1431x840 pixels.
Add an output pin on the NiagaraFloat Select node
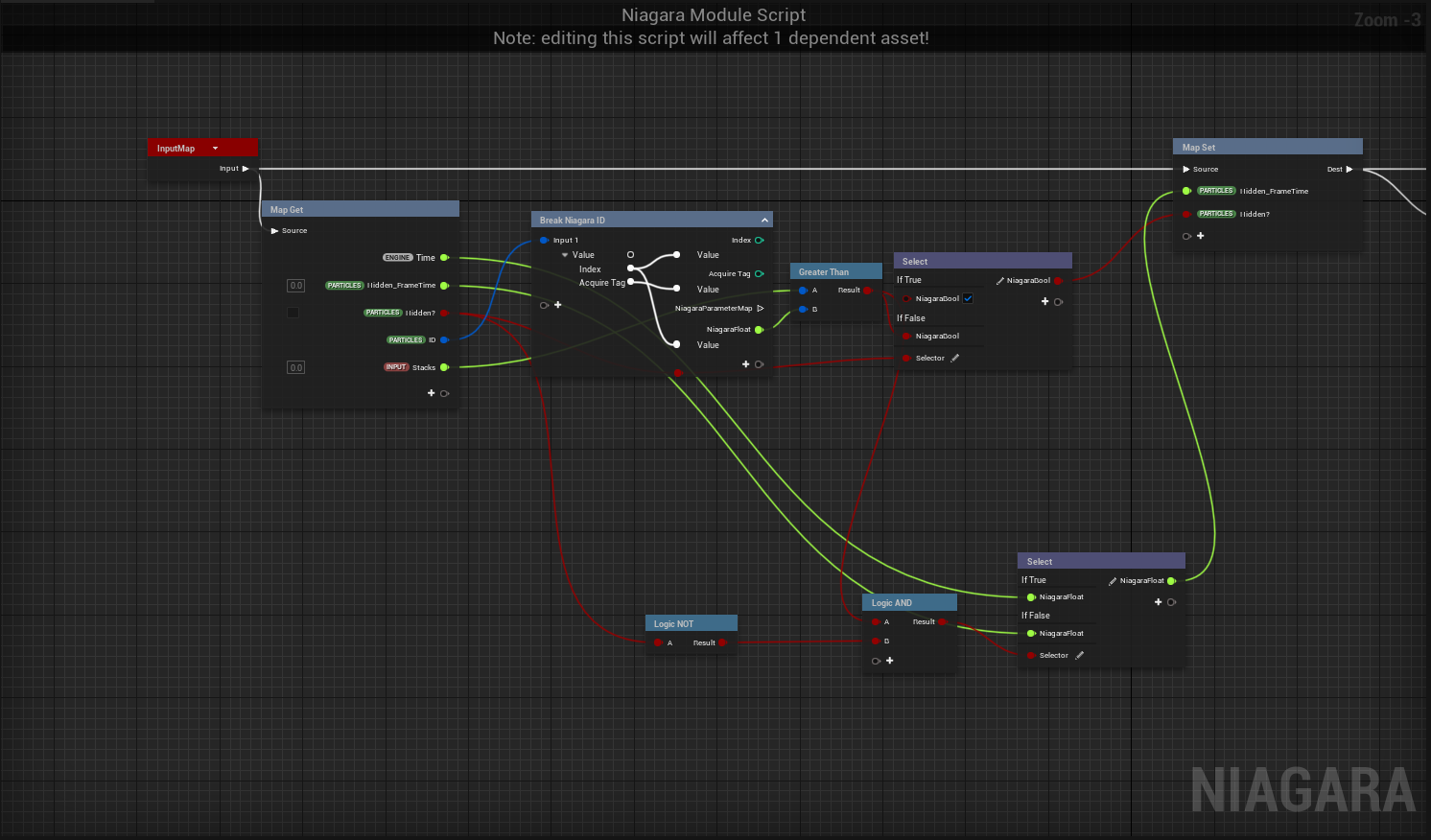click(1159, 602)
